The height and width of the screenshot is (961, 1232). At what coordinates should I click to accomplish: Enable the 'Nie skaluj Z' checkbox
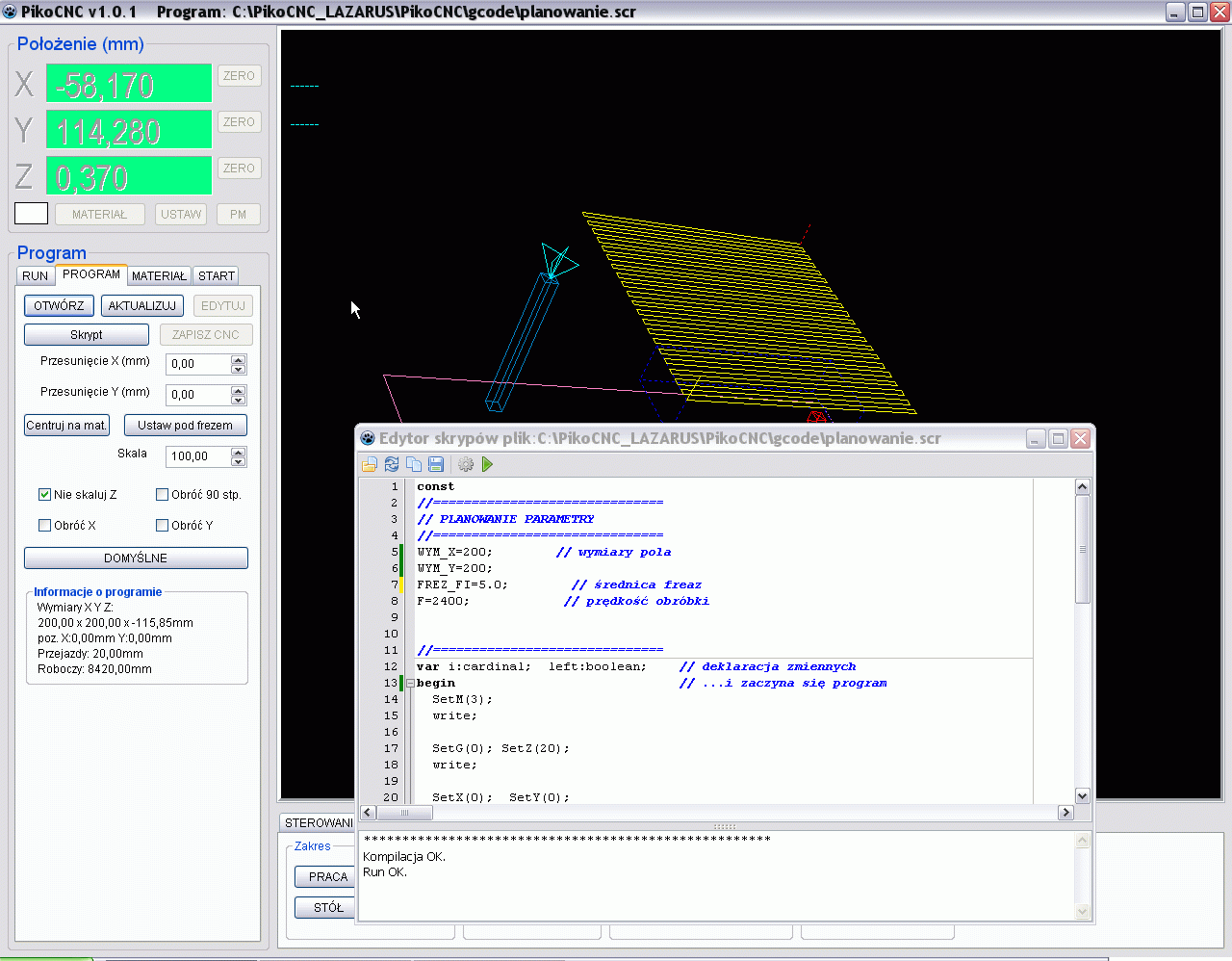point(44,494)
